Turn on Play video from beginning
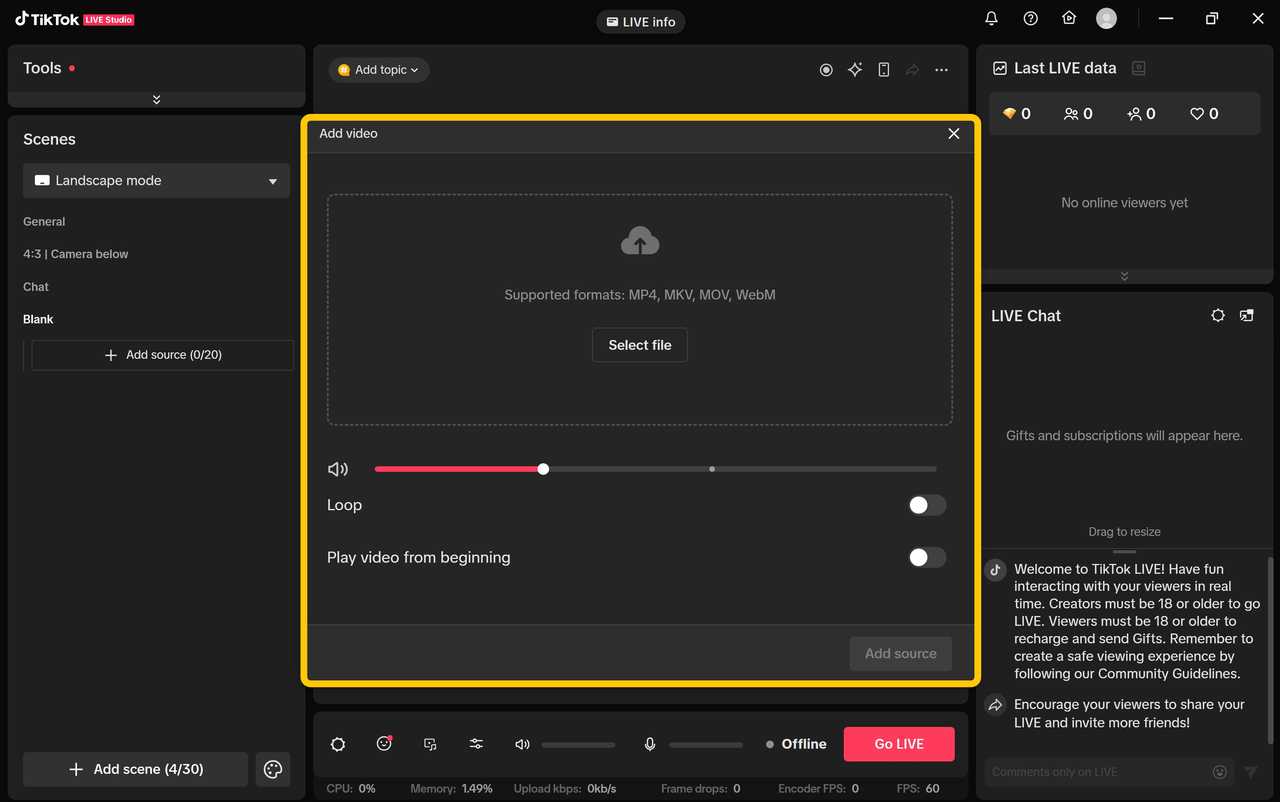Viewport: 1280px width, 802px height. [926, 558]
